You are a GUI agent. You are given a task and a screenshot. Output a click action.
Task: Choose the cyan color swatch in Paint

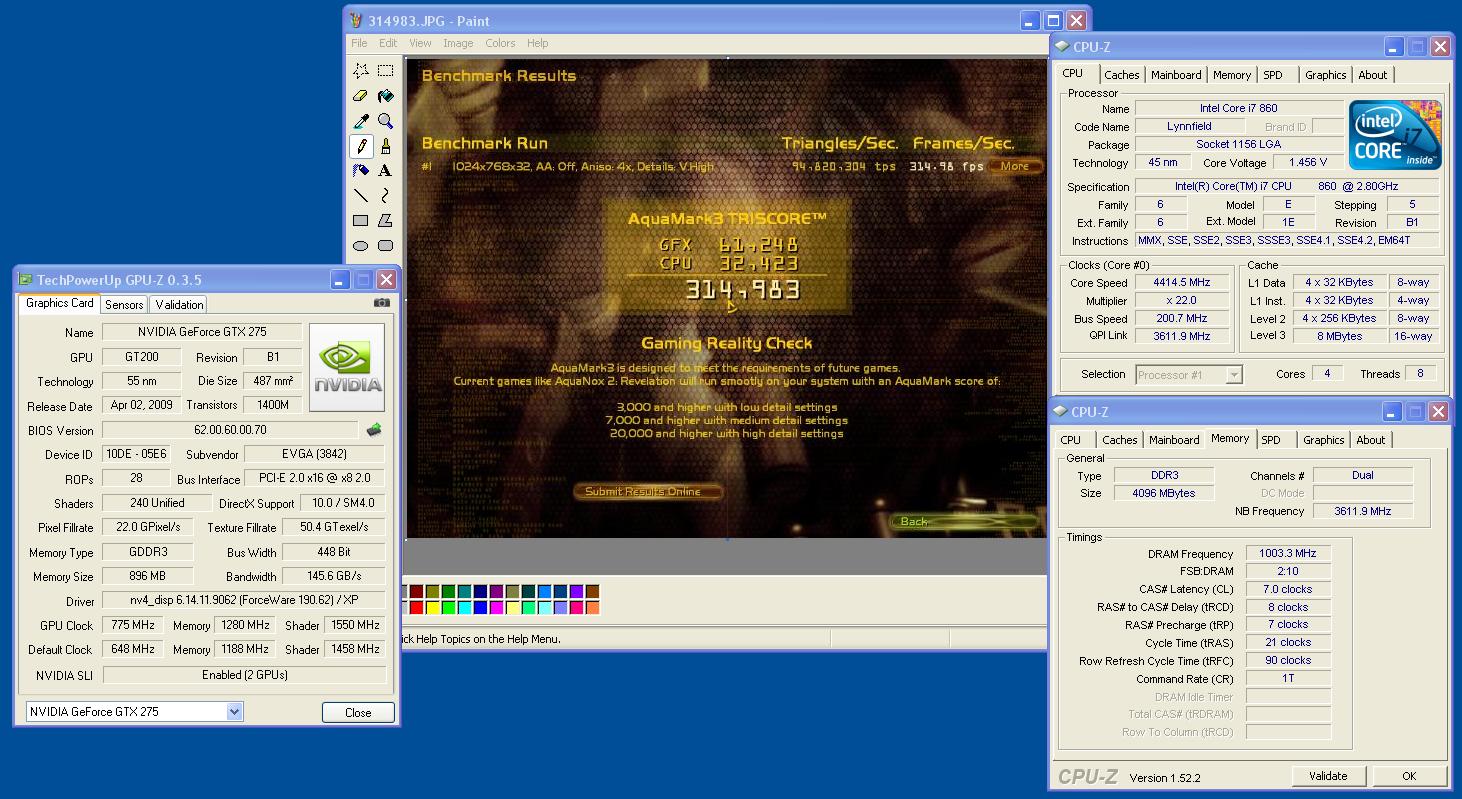pos(464,607)
